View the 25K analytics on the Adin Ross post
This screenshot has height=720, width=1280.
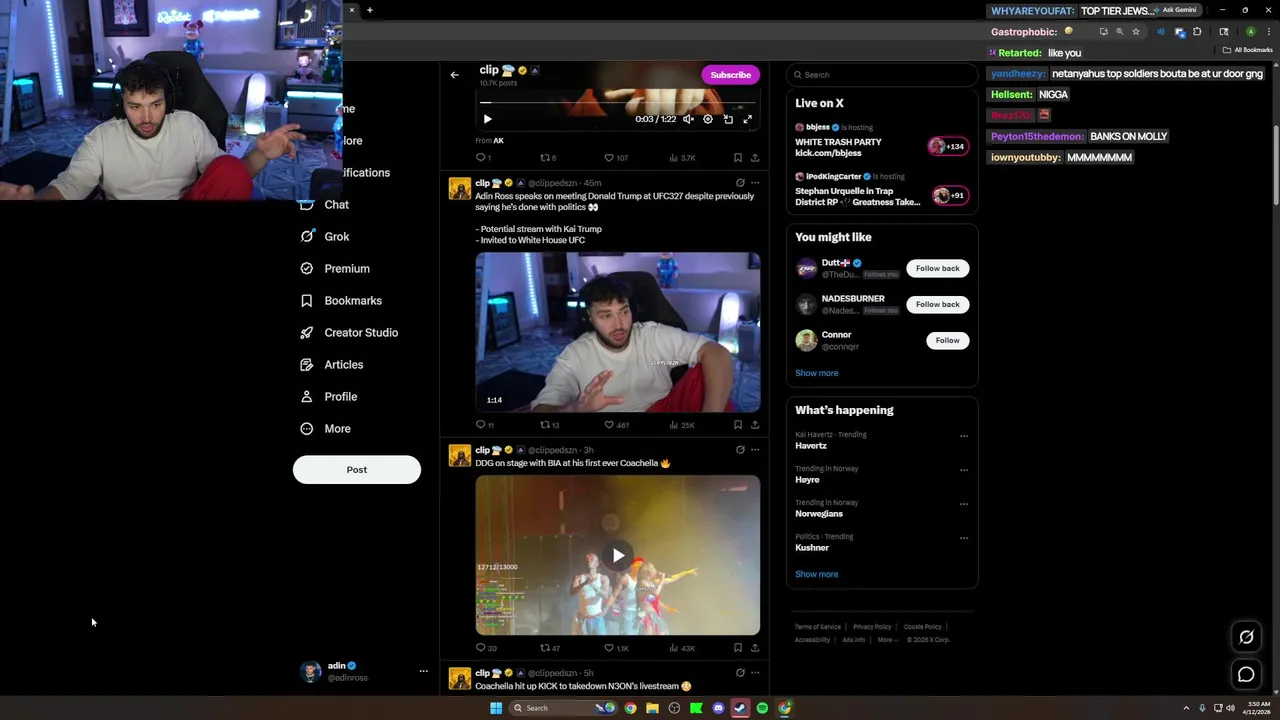click(x=682, y=425)
